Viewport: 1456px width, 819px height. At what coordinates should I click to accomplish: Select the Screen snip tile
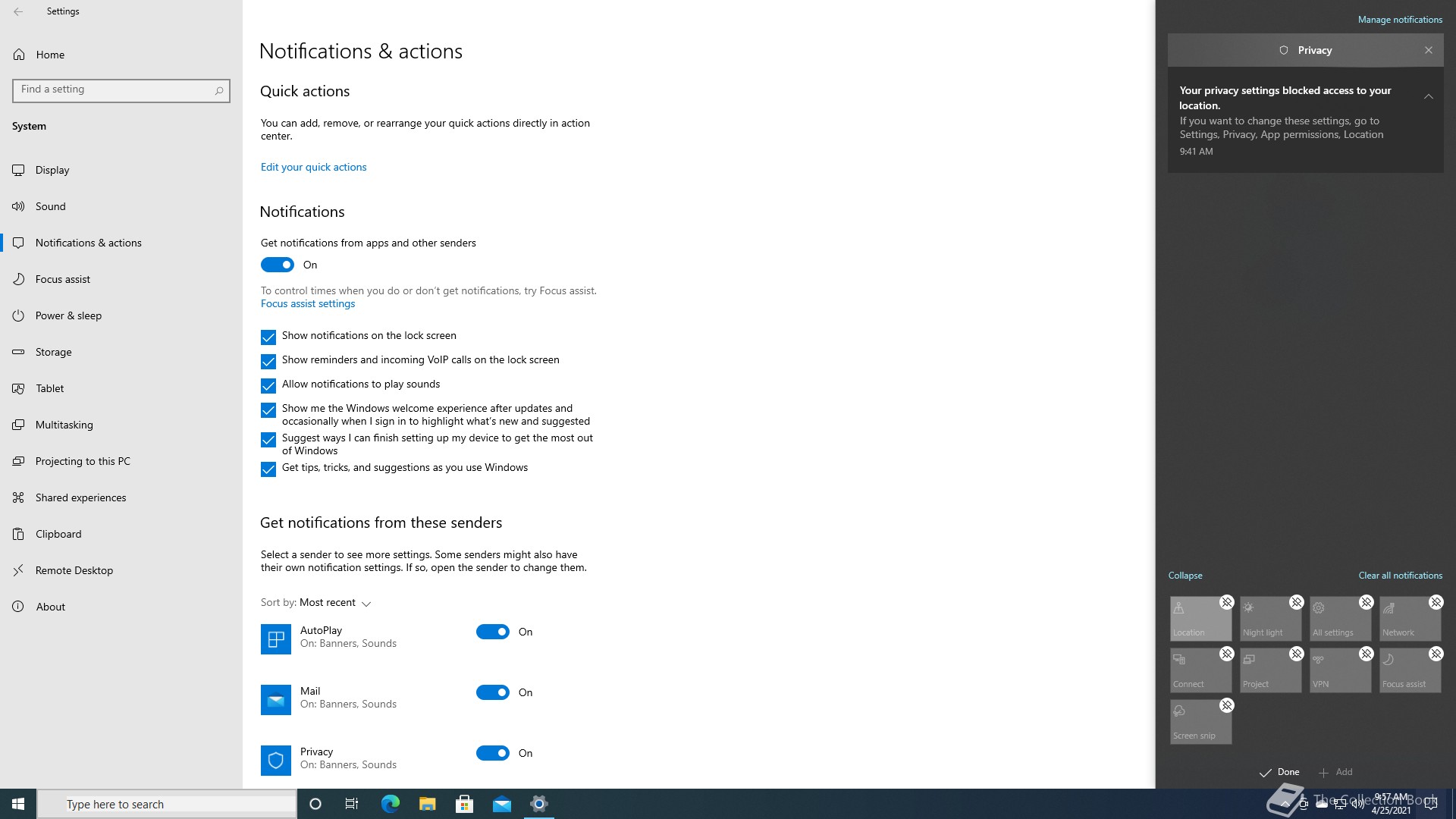pos(1200,722)
